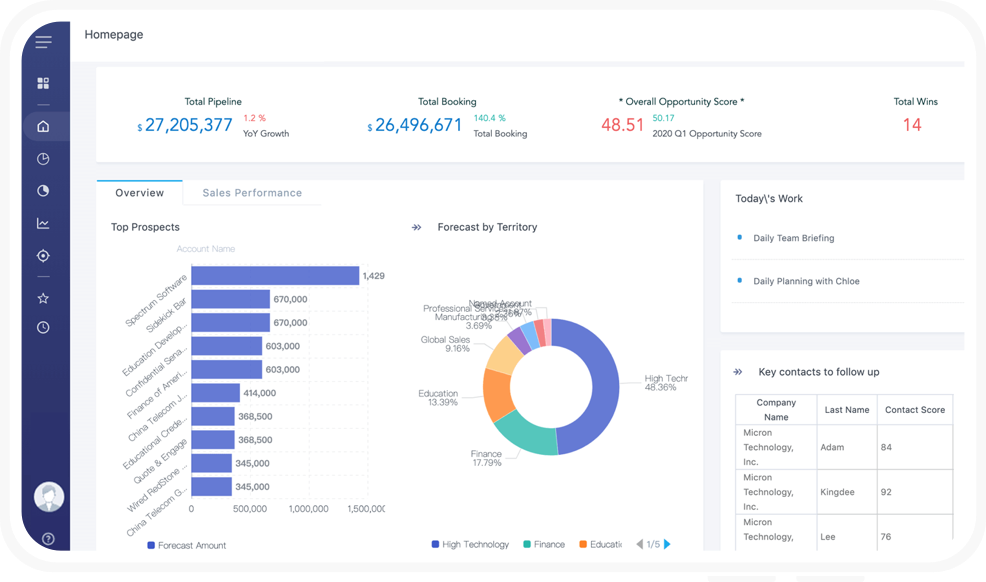Open the hamburger menu in the sidebar
The height and width of the screenshot is (582, 986).
(43, 42)
